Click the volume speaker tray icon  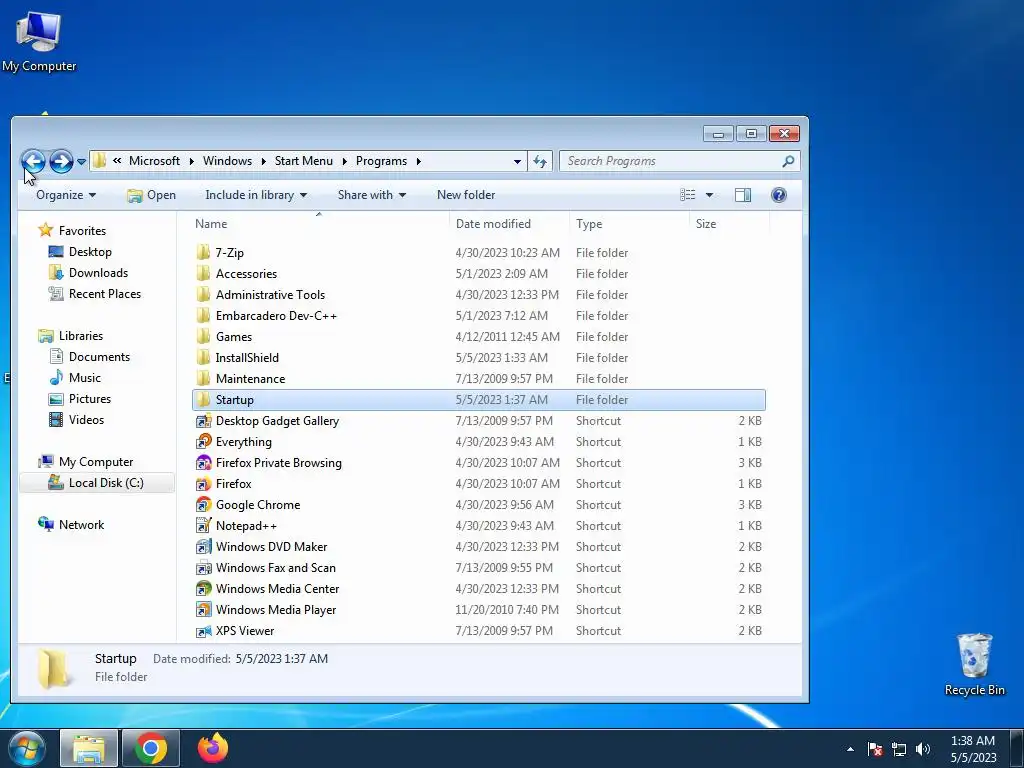click(x=922, y=749)
